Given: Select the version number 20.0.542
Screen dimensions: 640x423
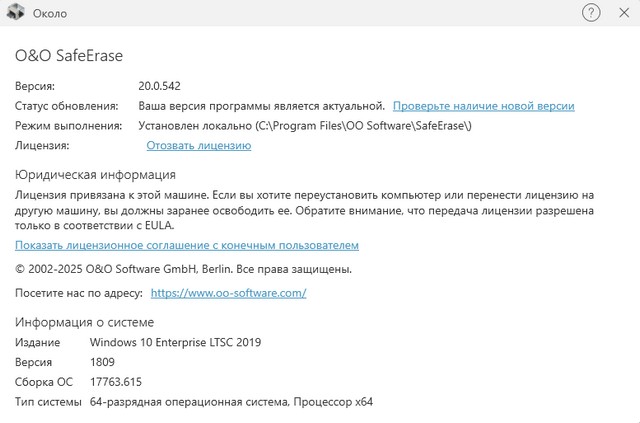Looking at the screenshot, I should coord(159,86).
